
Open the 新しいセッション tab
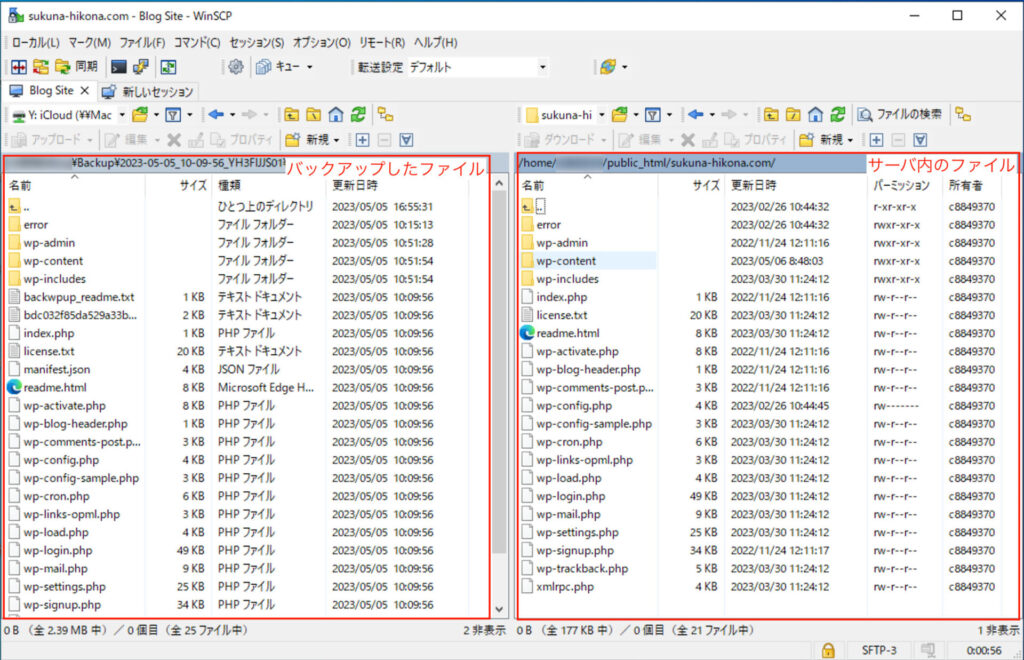point(148,91)
